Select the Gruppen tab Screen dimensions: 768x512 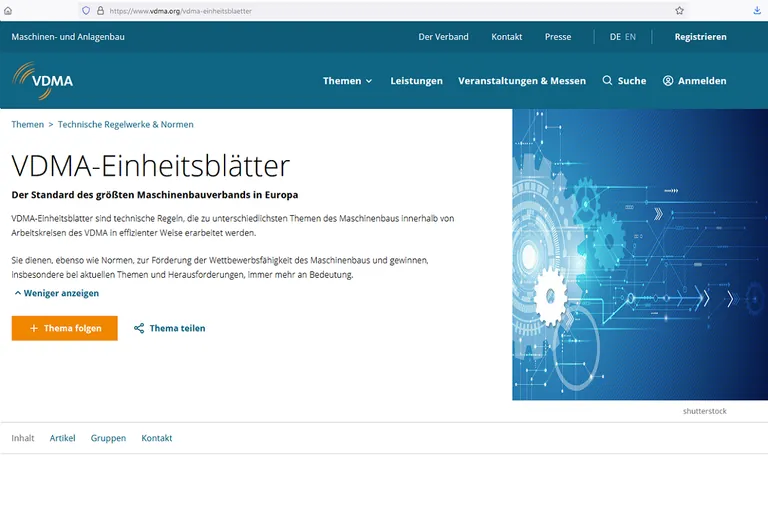(x=108, y=438)
